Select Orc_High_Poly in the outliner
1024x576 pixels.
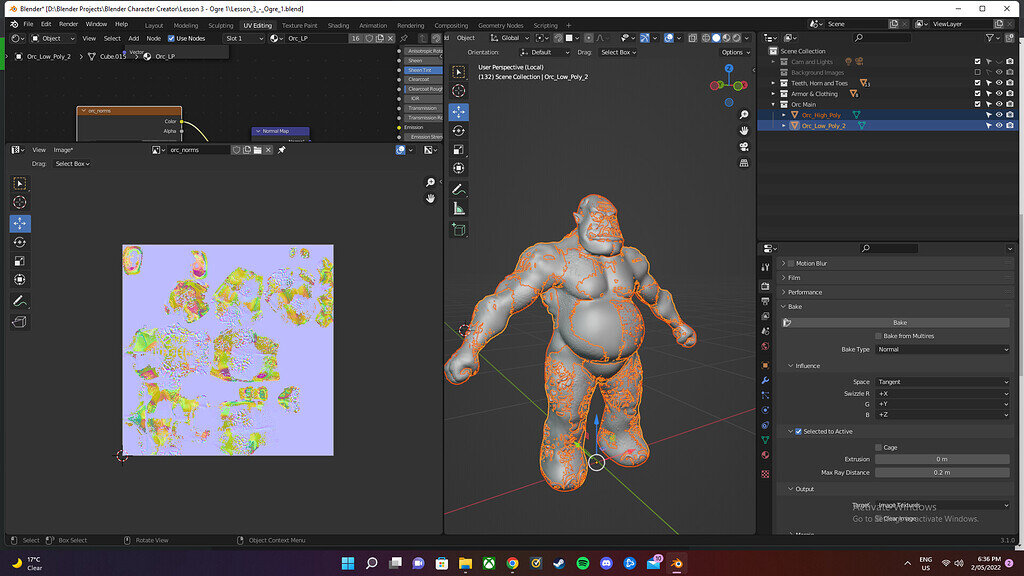coord(821,115)
